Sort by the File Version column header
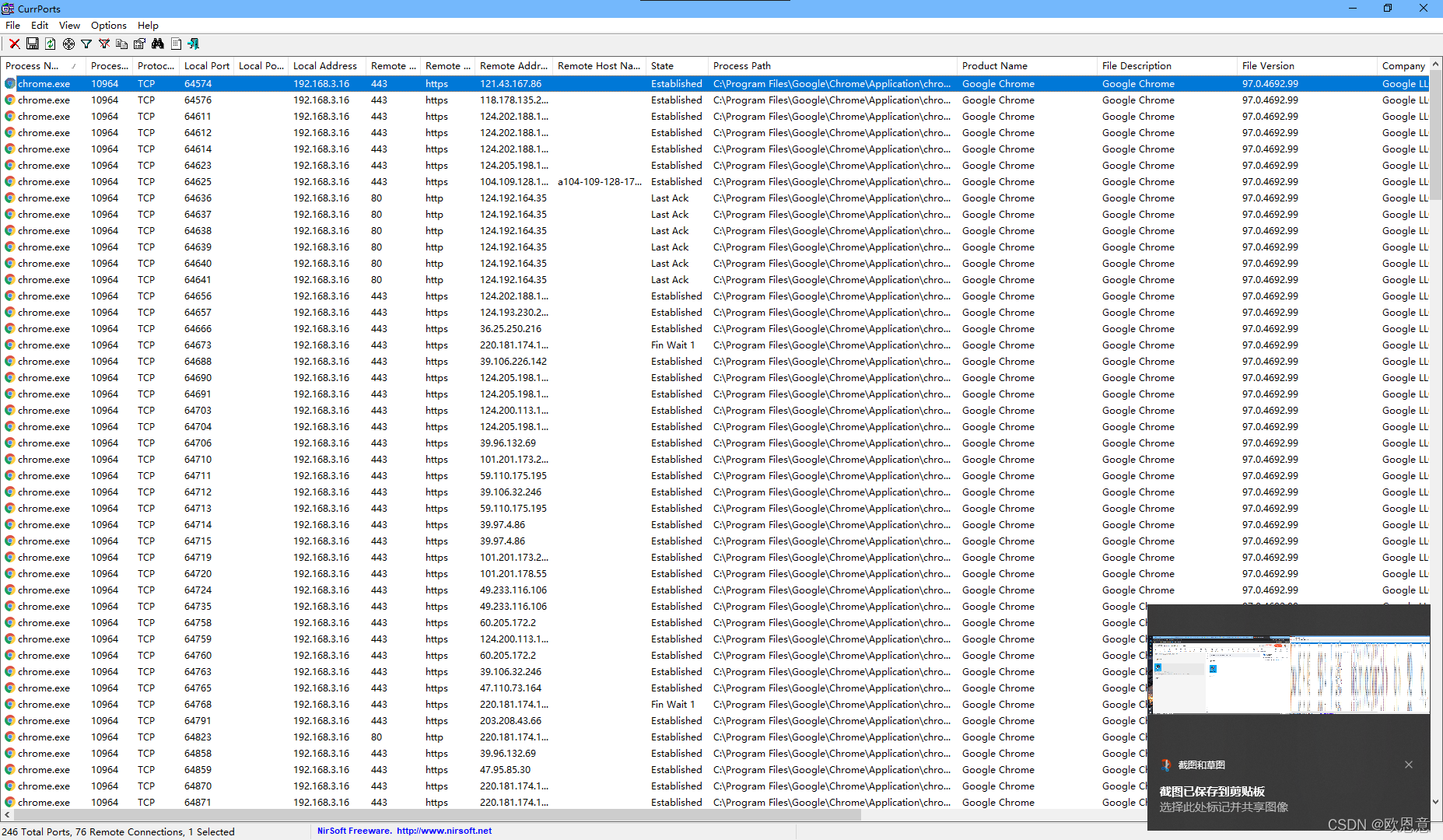 1307,66
